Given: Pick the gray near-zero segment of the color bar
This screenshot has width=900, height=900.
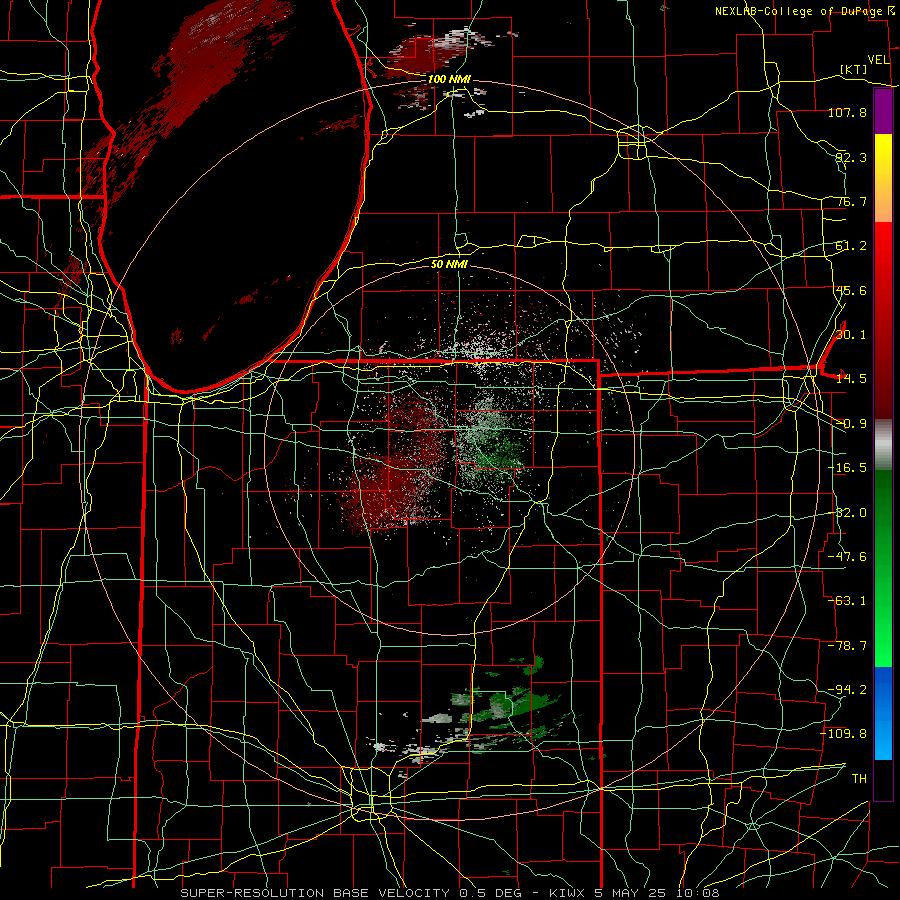Looking at the screenshot, I should pos(883,445).
